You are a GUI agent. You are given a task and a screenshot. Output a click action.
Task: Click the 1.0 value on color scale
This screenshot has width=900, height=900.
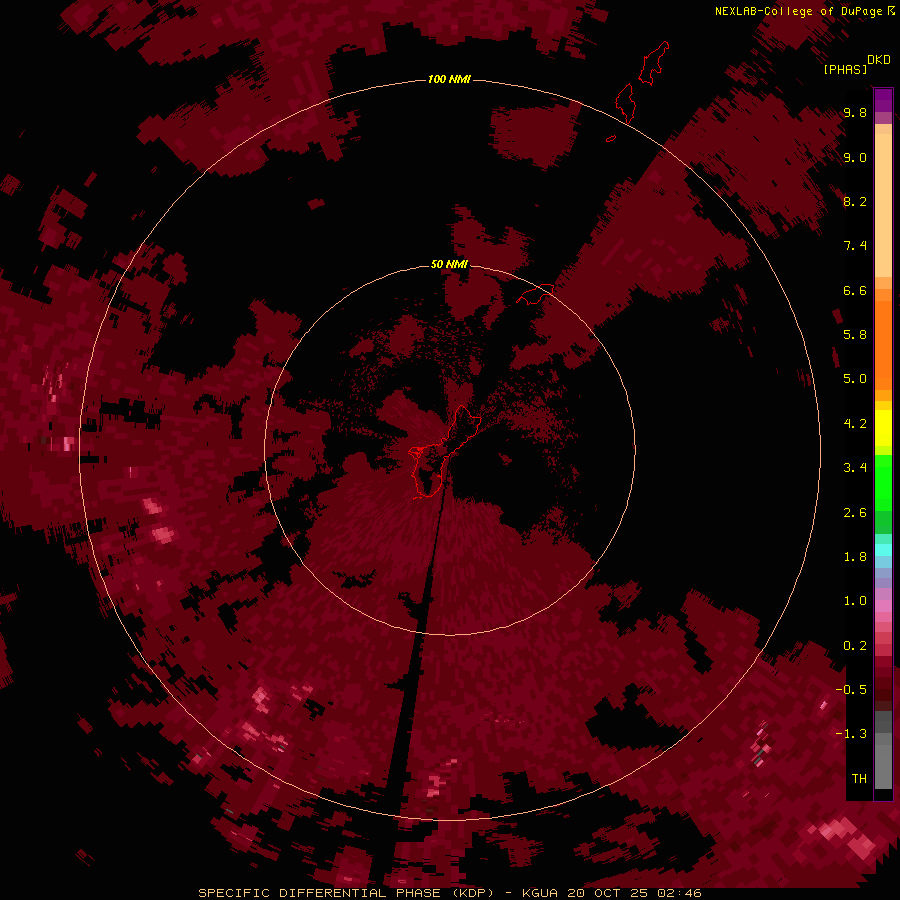pos(855,601)
